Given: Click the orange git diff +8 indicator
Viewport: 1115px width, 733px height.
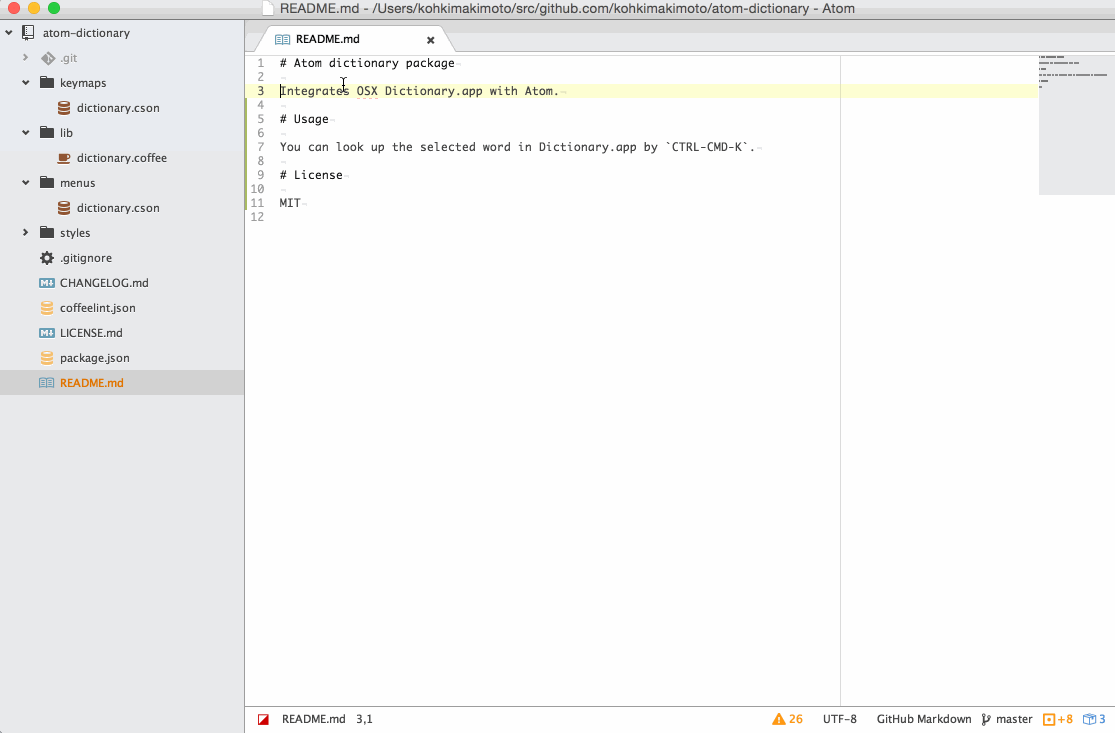Looking at the screenshot, I should click(x=1057, y=719).
